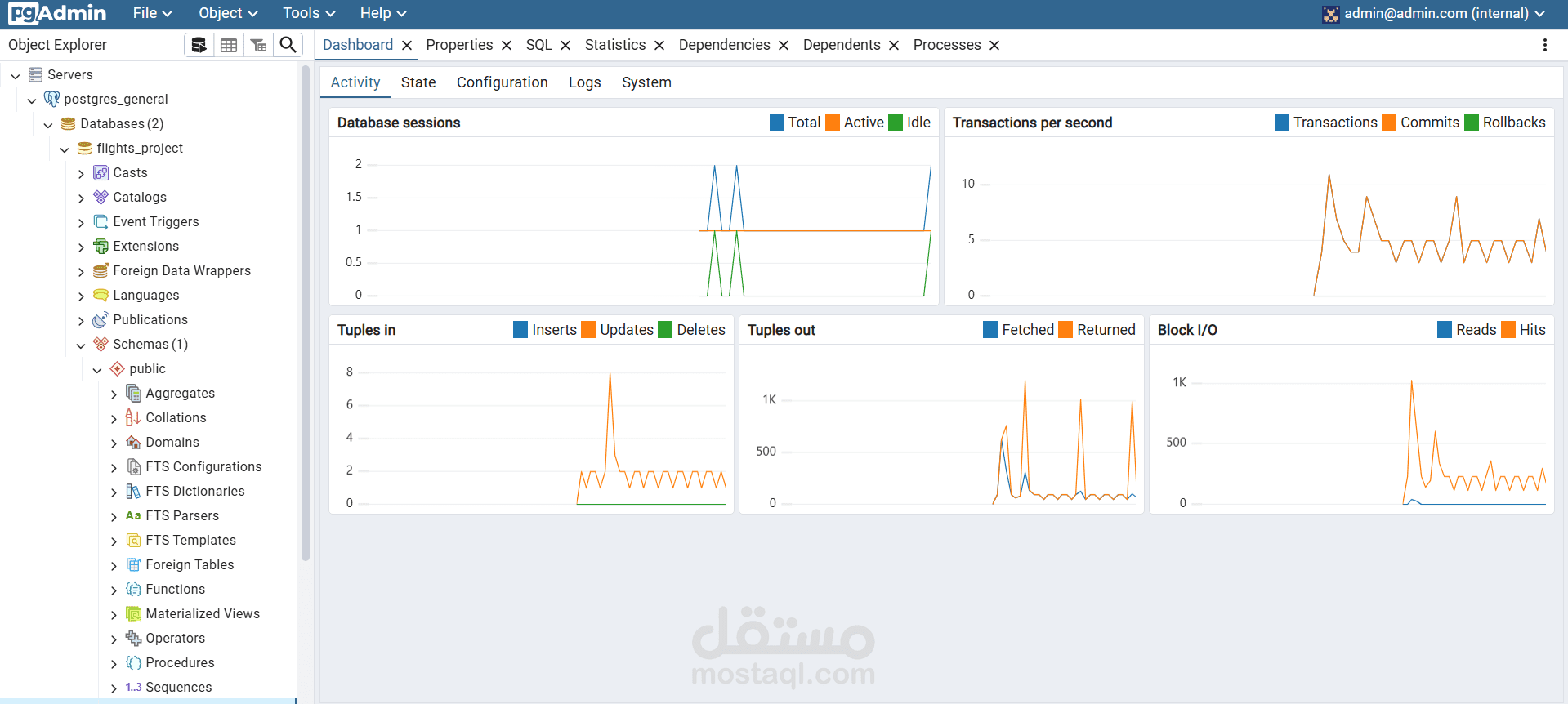Toggle the Commits legend in Transactions chart
This screenshot has height=704, width=1568.
(x=1420, y=123)
